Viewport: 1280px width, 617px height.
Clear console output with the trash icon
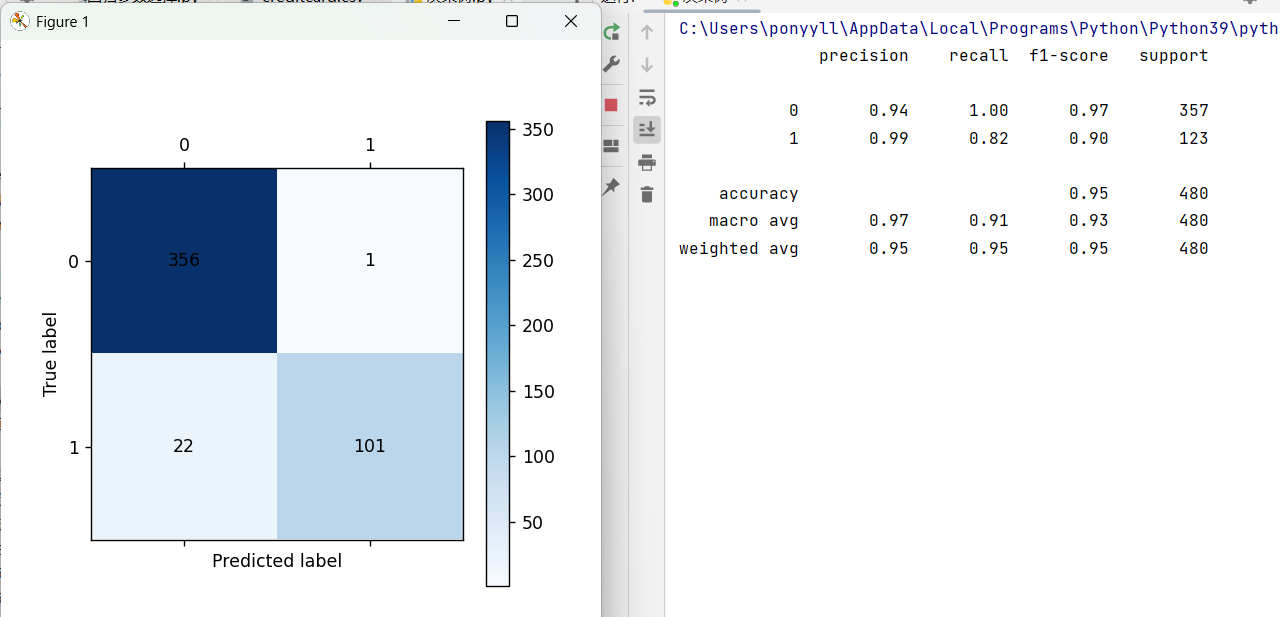647,194
